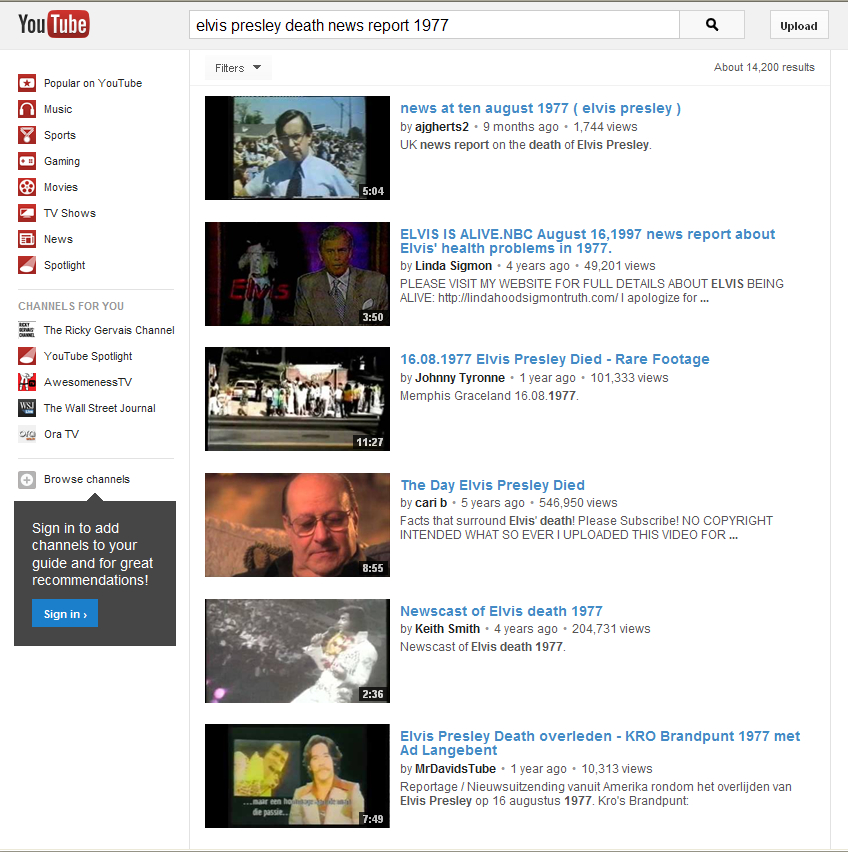Screen dimensions: 848x852
Task: Visit uploader Johnny Tyronne's channel
Action: tap(459, 378)
